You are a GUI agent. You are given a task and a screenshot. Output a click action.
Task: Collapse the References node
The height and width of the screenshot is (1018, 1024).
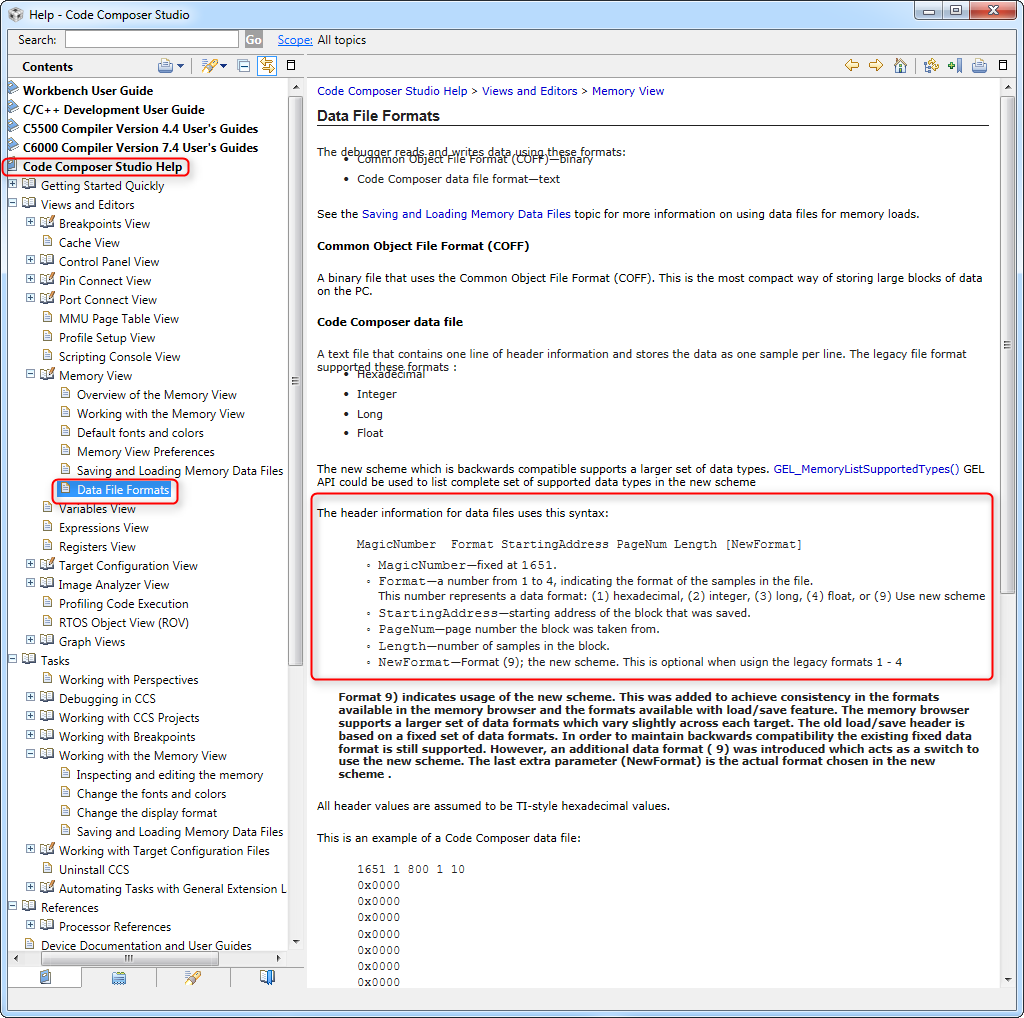pos(12,906)
